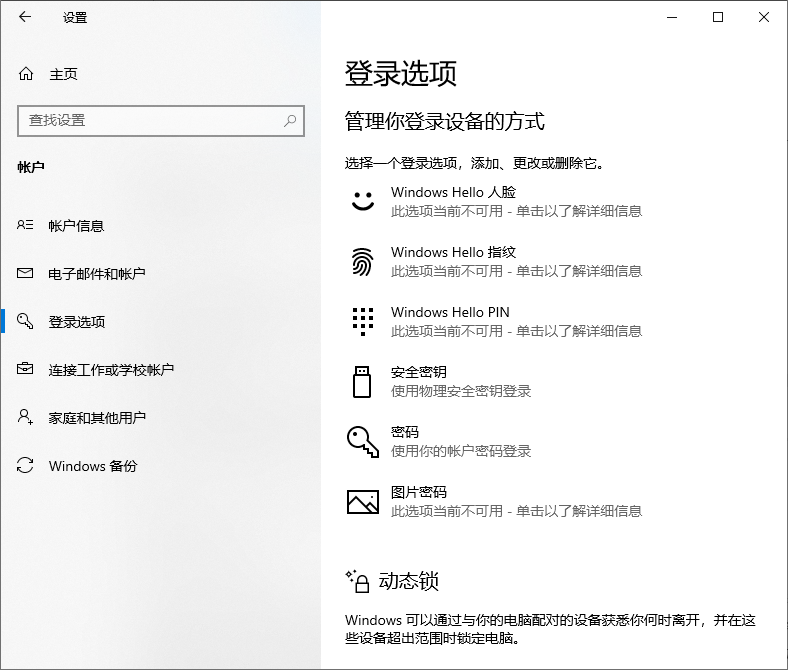Image resolution: width=788 pixels, height=670 pixels.
Task: Click the 管理你登录设备的方式 heading
Action: tap(445, 121)
